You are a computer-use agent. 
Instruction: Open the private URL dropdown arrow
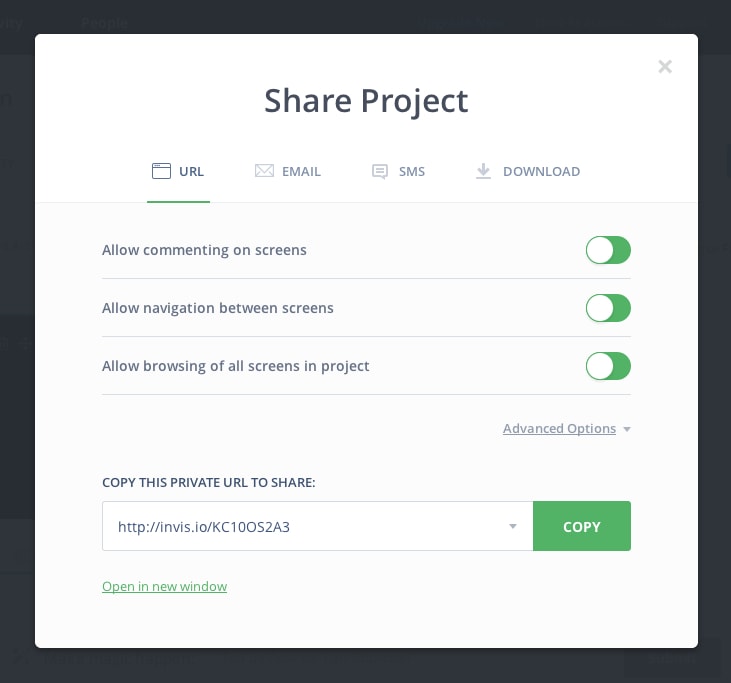[512, 526]
